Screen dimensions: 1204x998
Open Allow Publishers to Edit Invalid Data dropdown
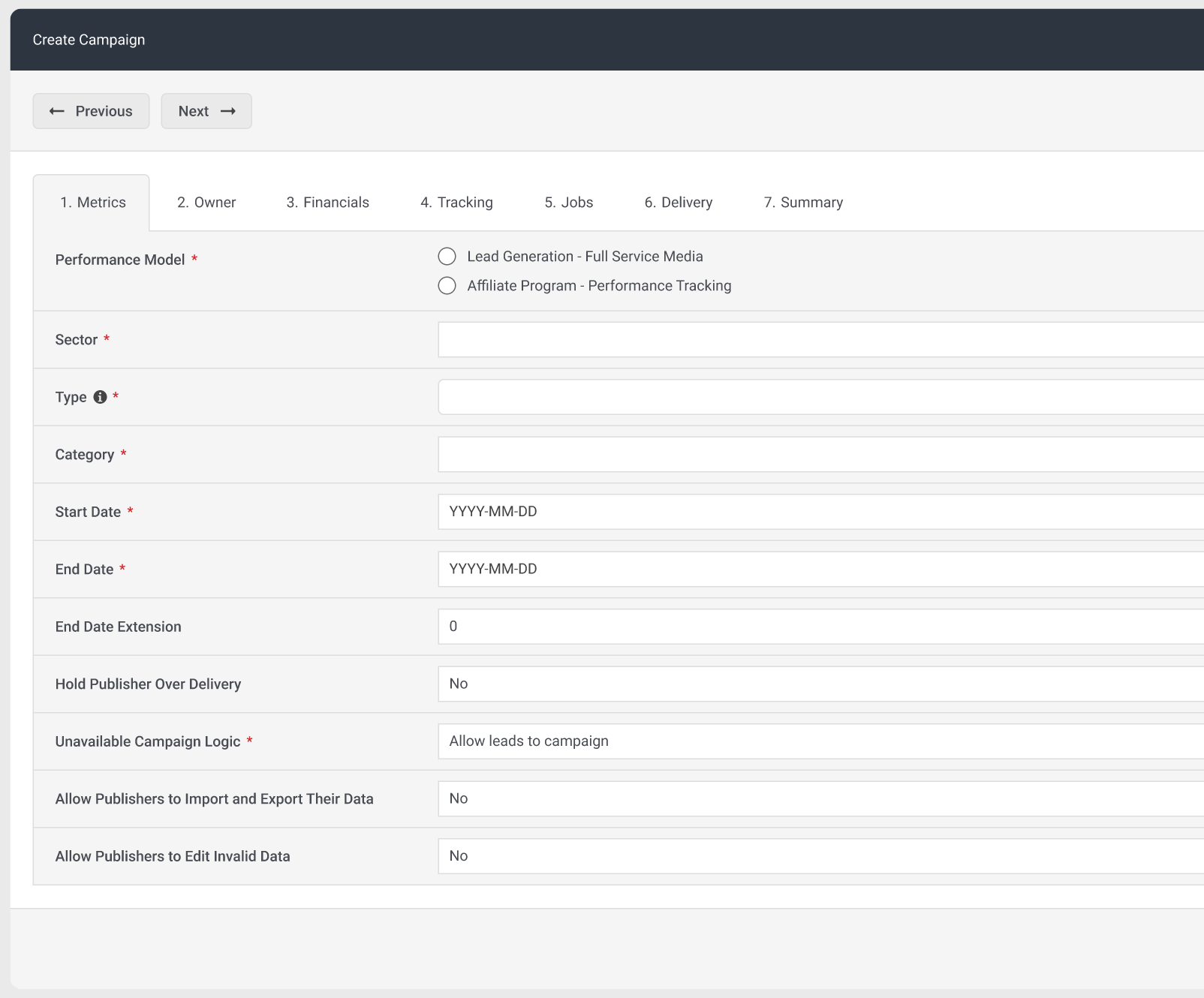821,856
